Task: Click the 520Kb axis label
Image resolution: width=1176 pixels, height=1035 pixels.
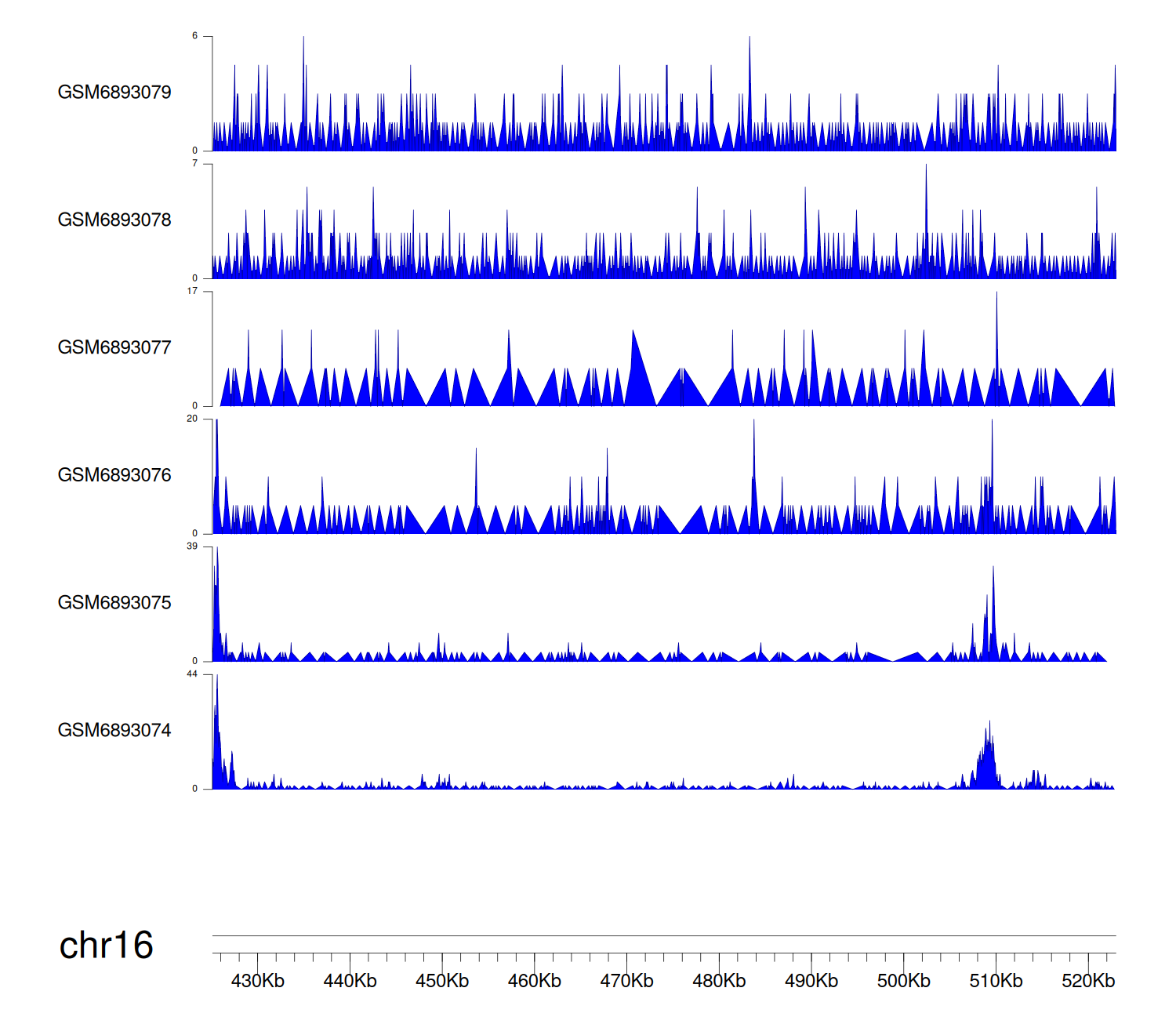Action: click(x=1088, y=981)
